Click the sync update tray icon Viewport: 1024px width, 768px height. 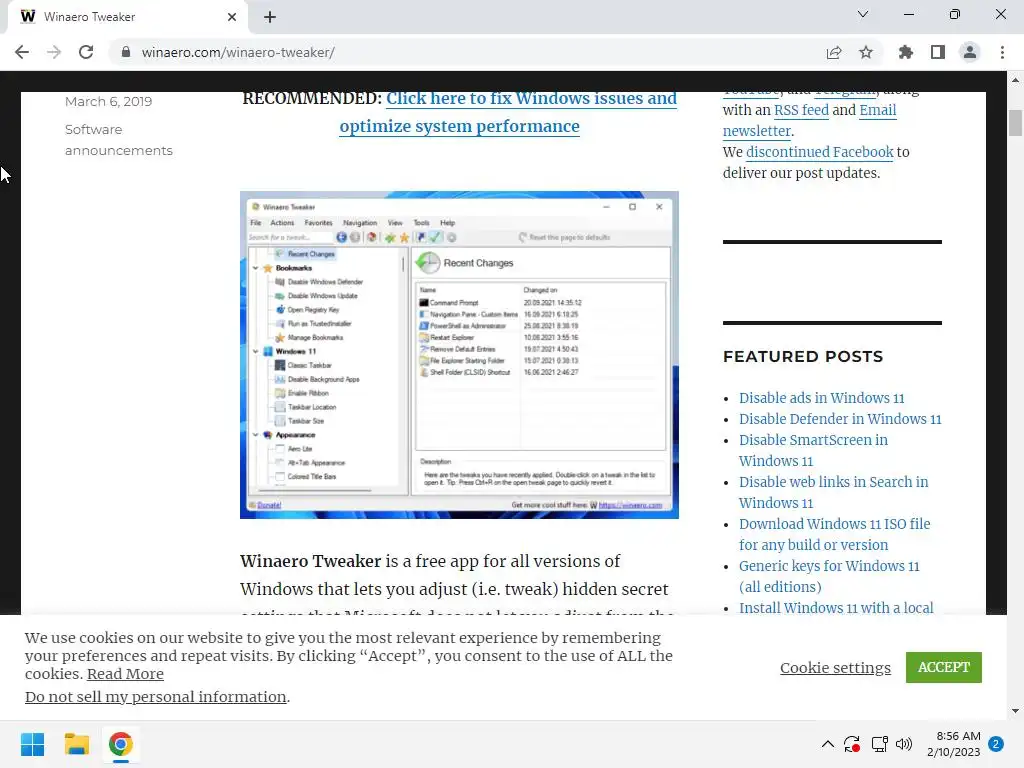852,744
